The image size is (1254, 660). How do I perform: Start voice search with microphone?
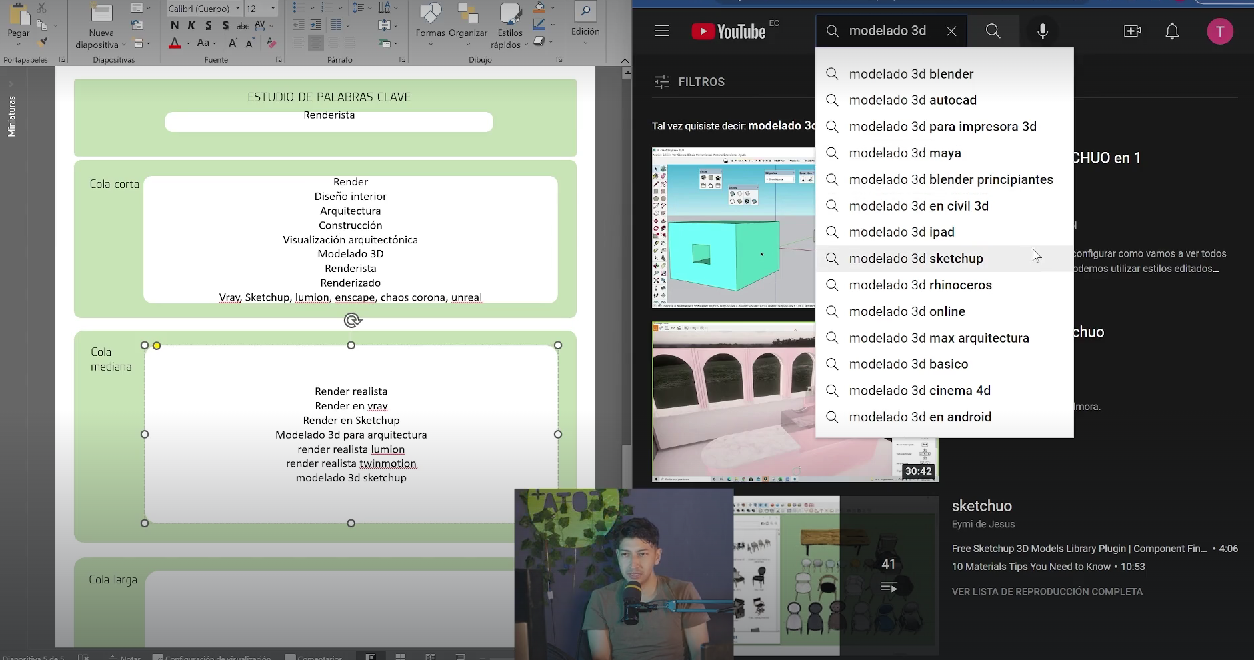click(1042, 31)
